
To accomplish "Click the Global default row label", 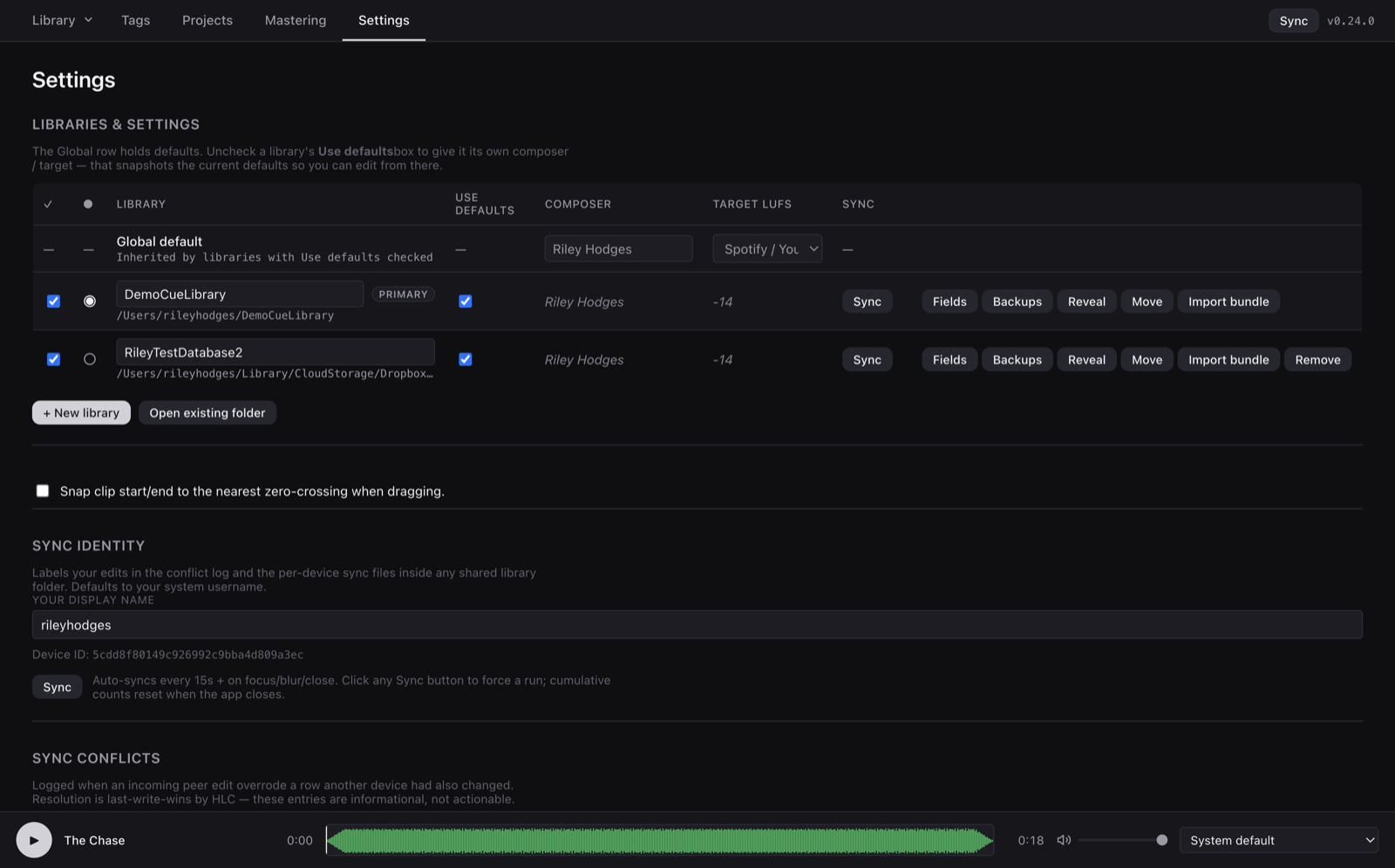I will click(160, 241).
